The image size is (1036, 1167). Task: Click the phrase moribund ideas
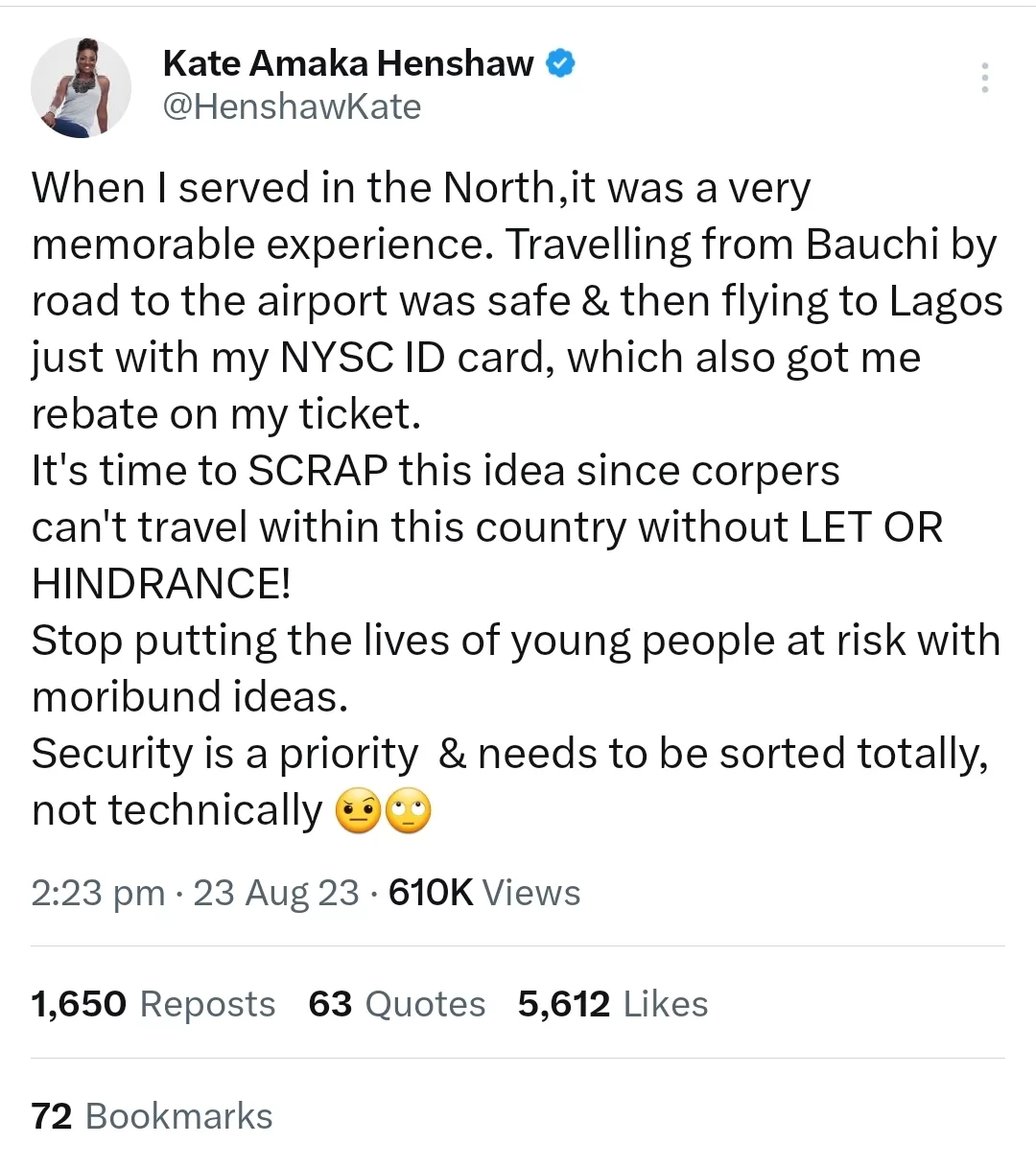click(x=190, y=697)
